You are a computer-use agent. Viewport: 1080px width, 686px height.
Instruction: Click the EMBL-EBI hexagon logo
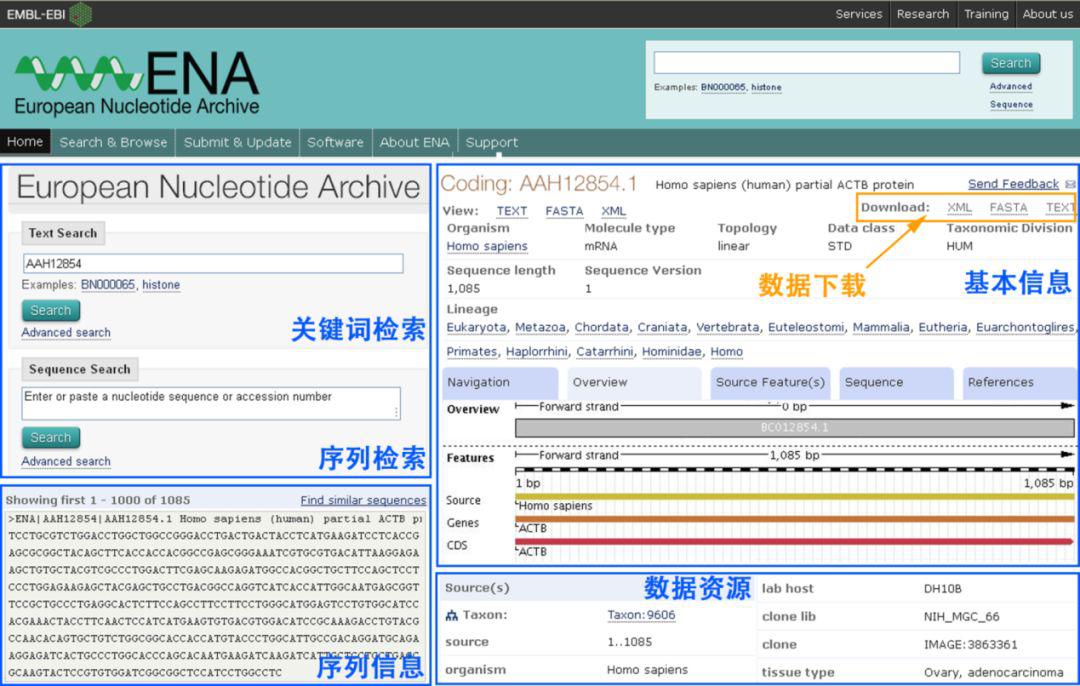coord(81,14)
